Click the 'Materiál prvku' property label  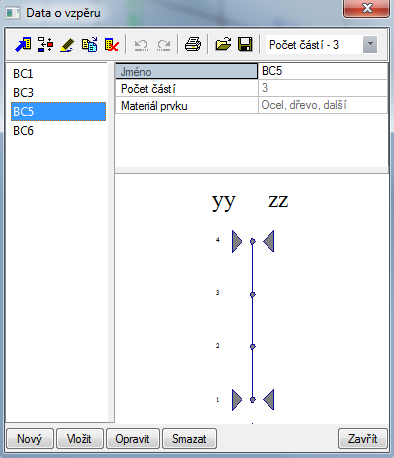point(187,106)
